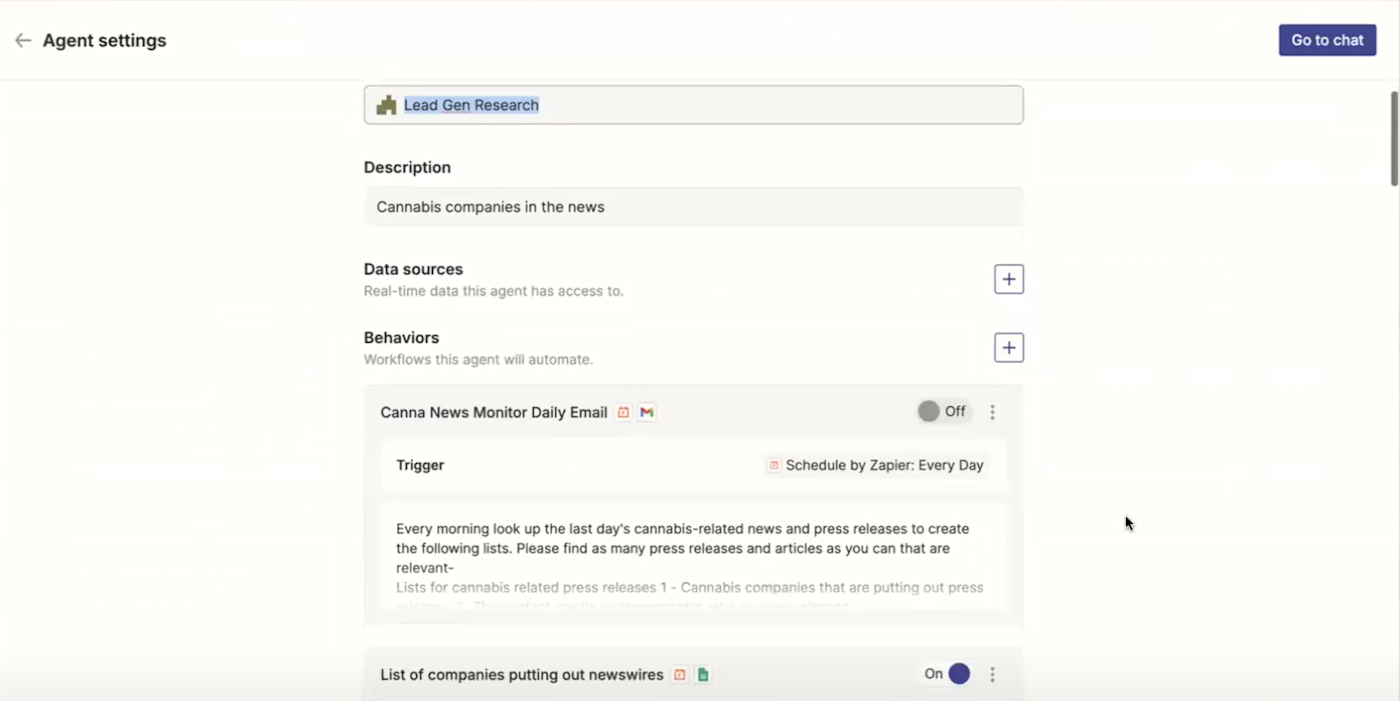1400x701 pixels.
Task: Open the Canna News Monitor Daily Email behavior
Action: [x=494, y=412]
